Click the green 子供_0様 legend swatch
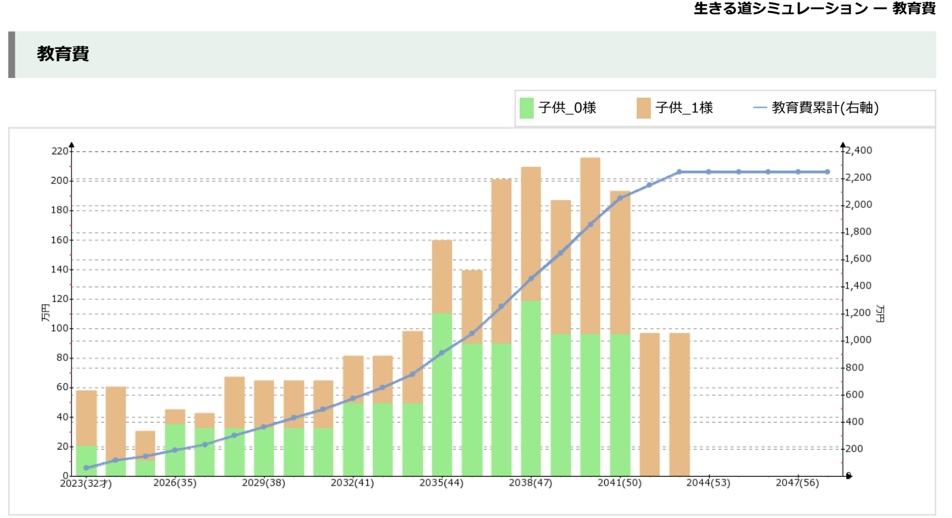Viewport: 952px width, 518px height. [x=527, y=108]
